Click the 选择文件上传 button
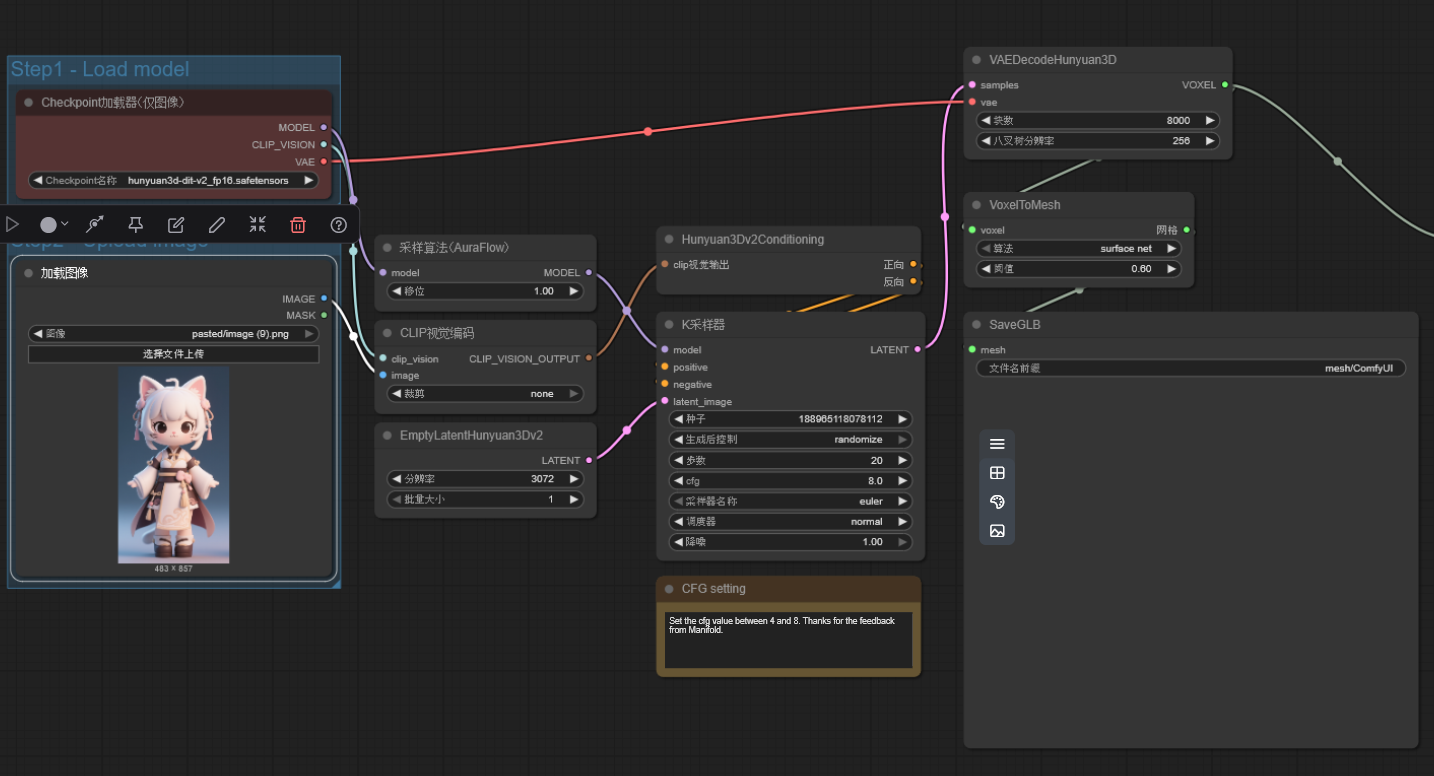Screen dimensions: 1434x776 [x=174, y=354]
